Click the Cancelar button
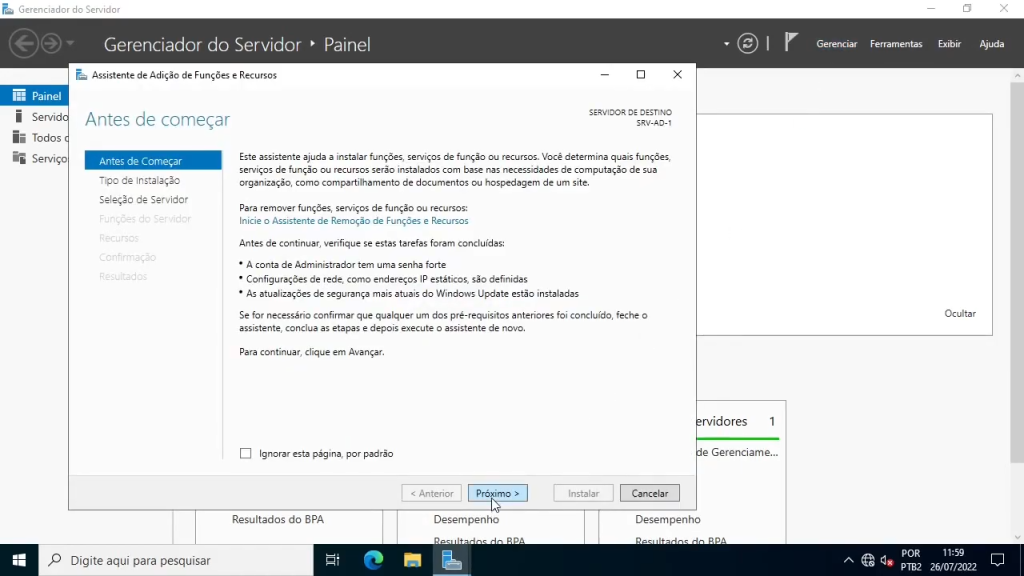Image resolution: width=1024 pixels, height=576 pixels. point(649,493)
